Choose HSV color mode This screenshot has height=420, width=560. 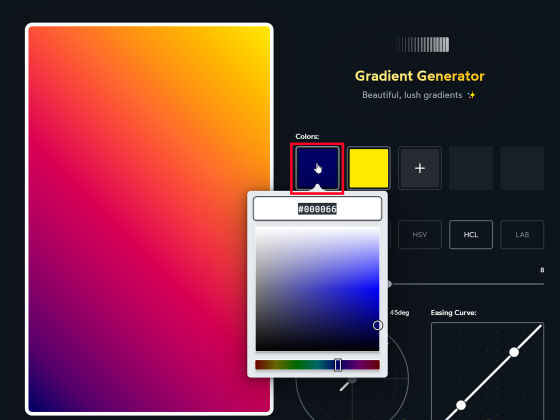coord(420,235)
